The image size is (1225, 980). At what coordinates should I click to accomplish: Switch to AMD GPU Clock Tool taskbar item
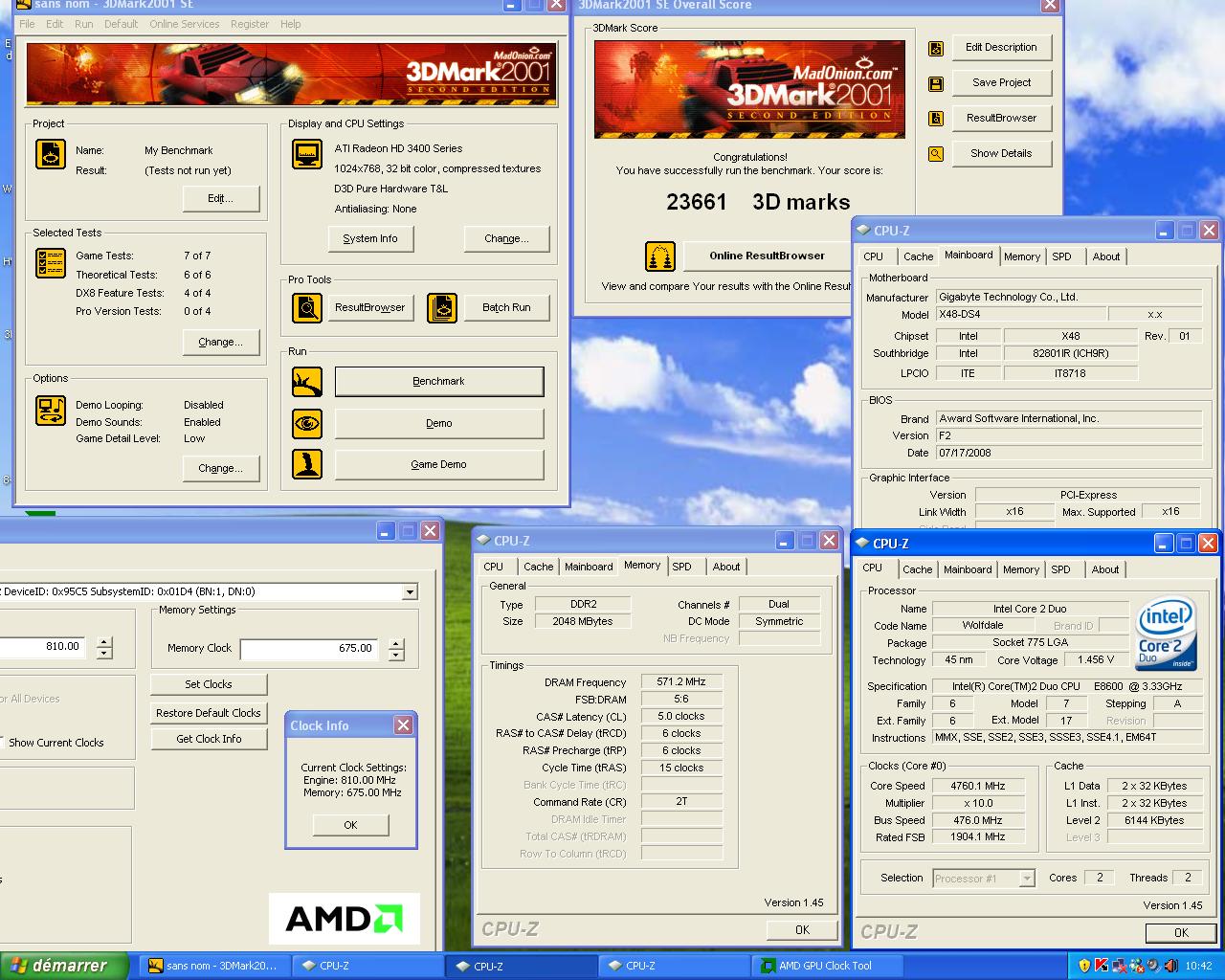point(826,966)
